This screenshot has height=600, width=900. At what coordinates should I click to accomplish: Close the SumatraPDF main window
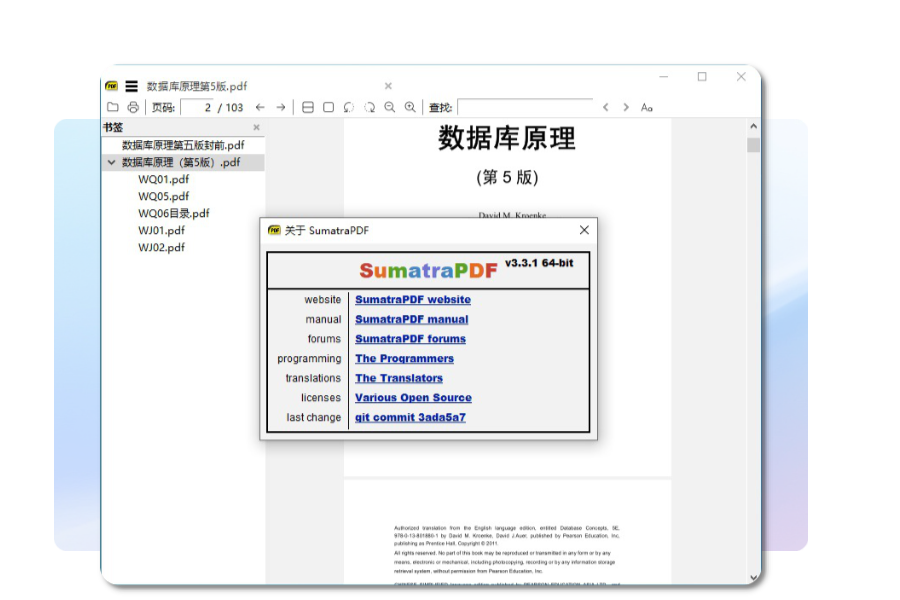(741, 76)
